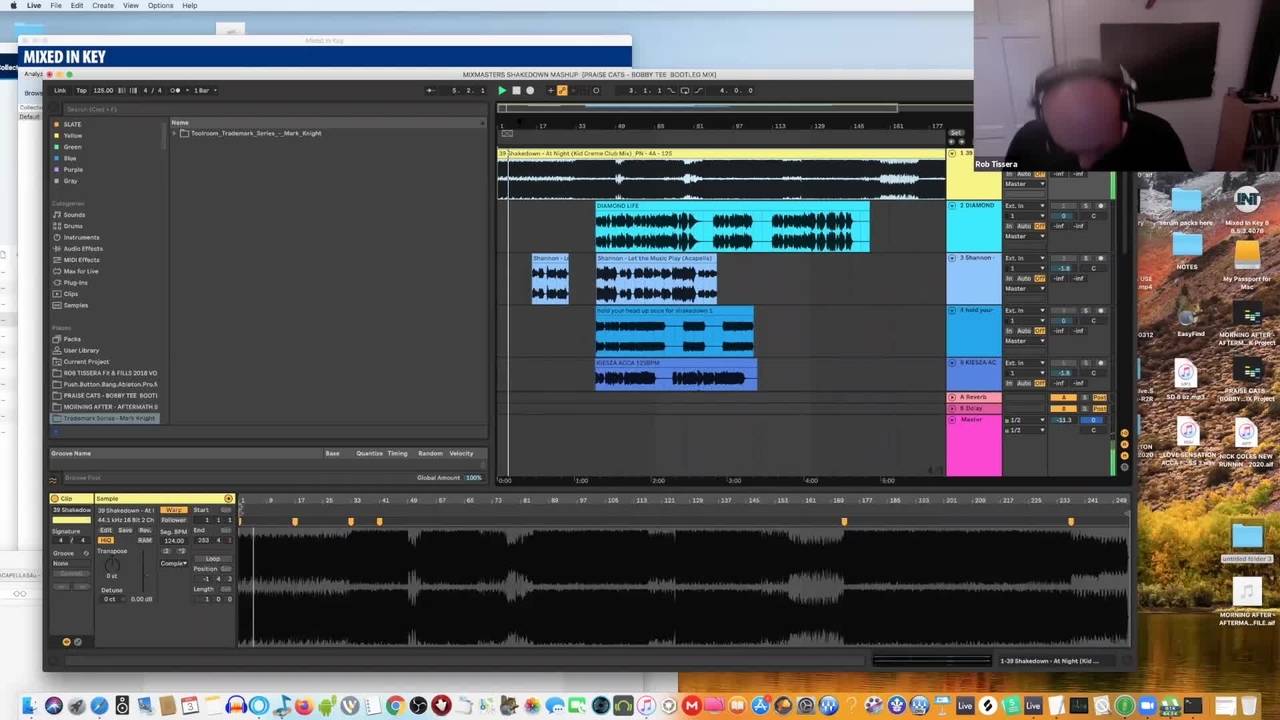Image resolution: width=1280 pixels, height=720 pixels.
Task: Open the Max for Live category
Action: 81,271
